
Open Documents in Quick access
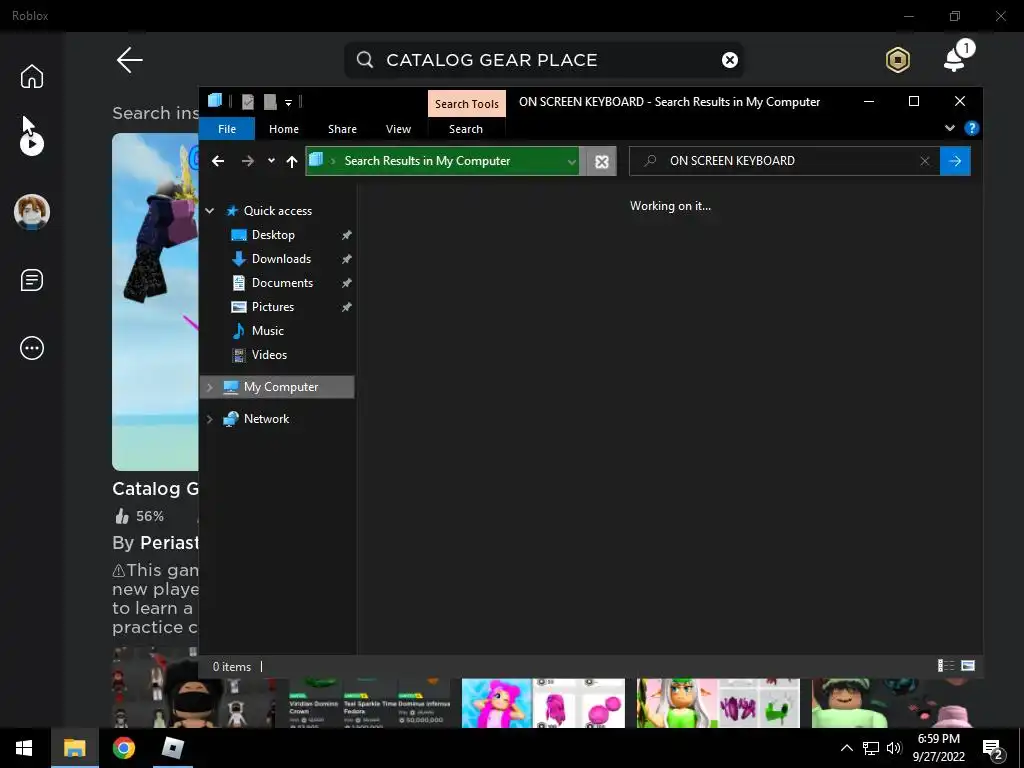282,283
